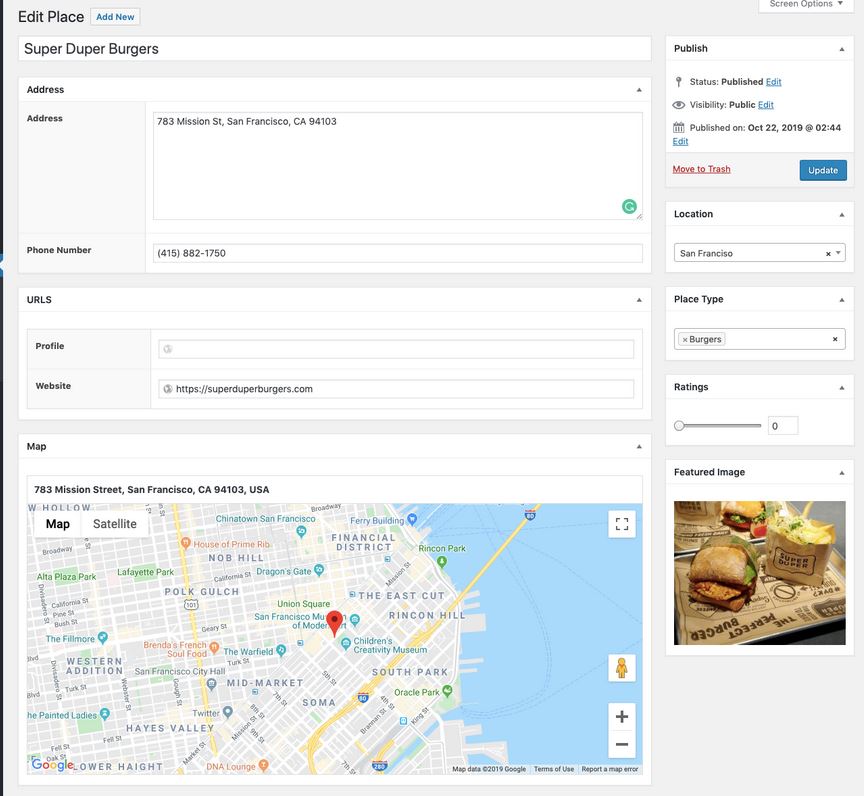Screen dimensions: 864x796
Task: Click the Profile URL field
Action: click(396, 349)
